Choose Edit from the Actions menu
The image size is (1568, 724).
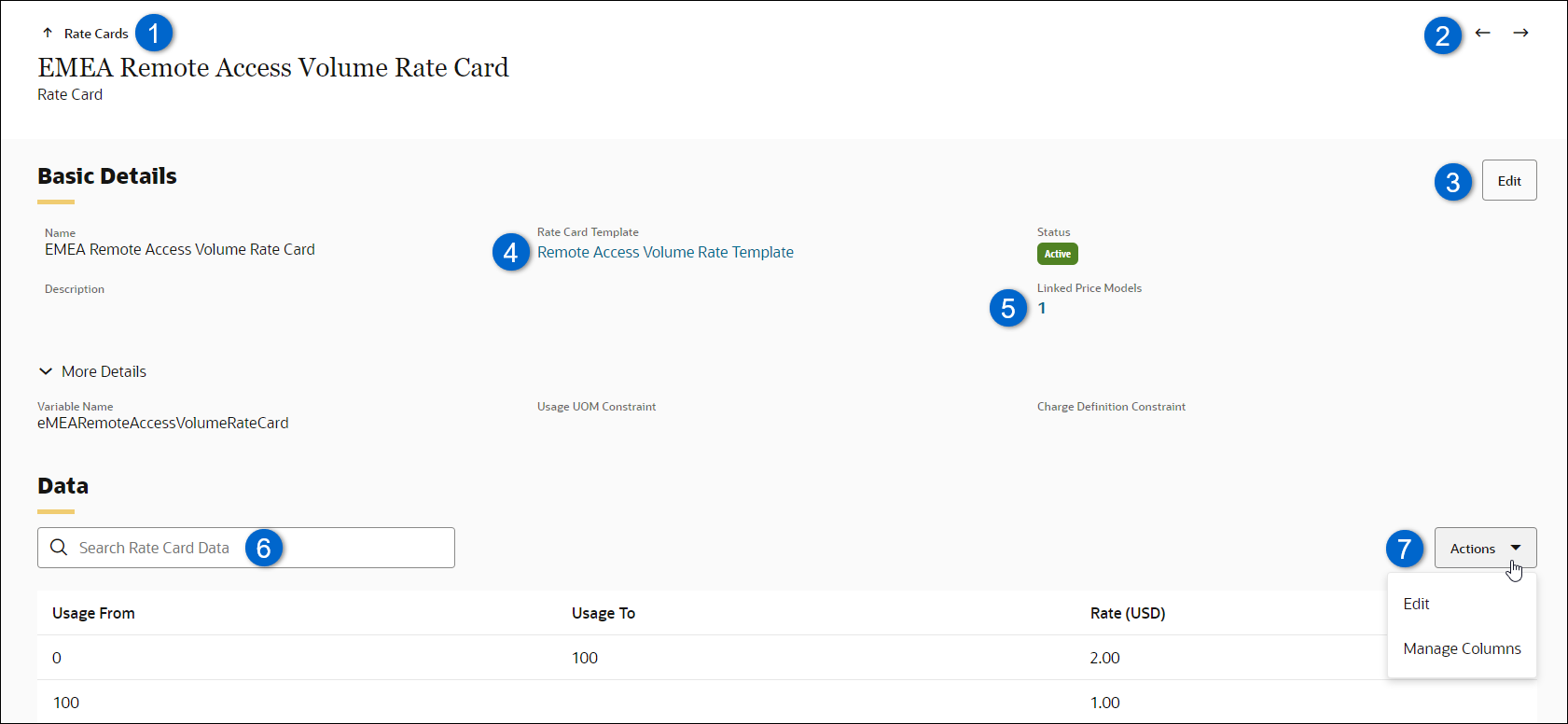(x=1416, y=604)
